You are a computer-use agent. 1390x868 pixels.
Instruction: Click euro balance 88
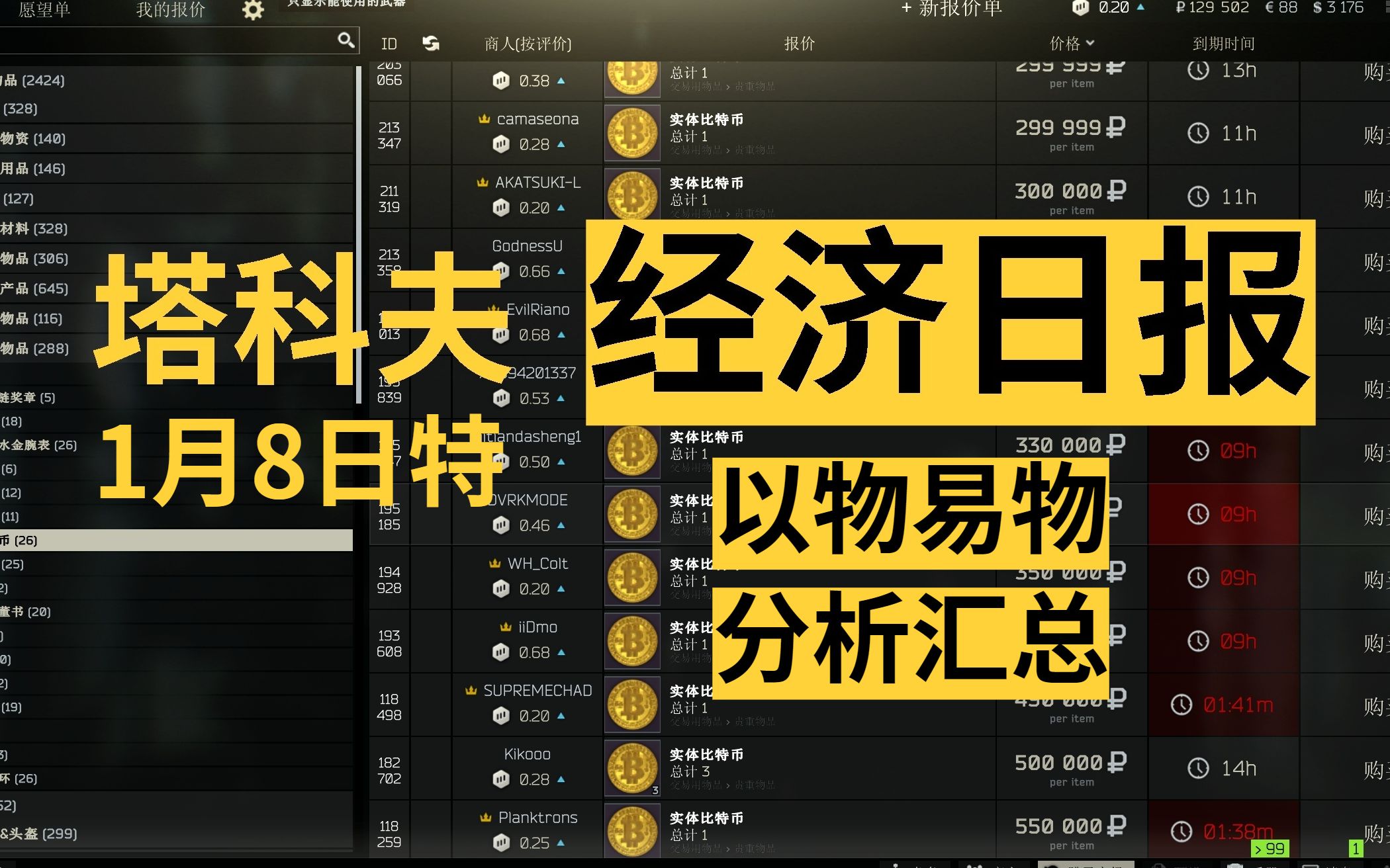coord(1281,8)
